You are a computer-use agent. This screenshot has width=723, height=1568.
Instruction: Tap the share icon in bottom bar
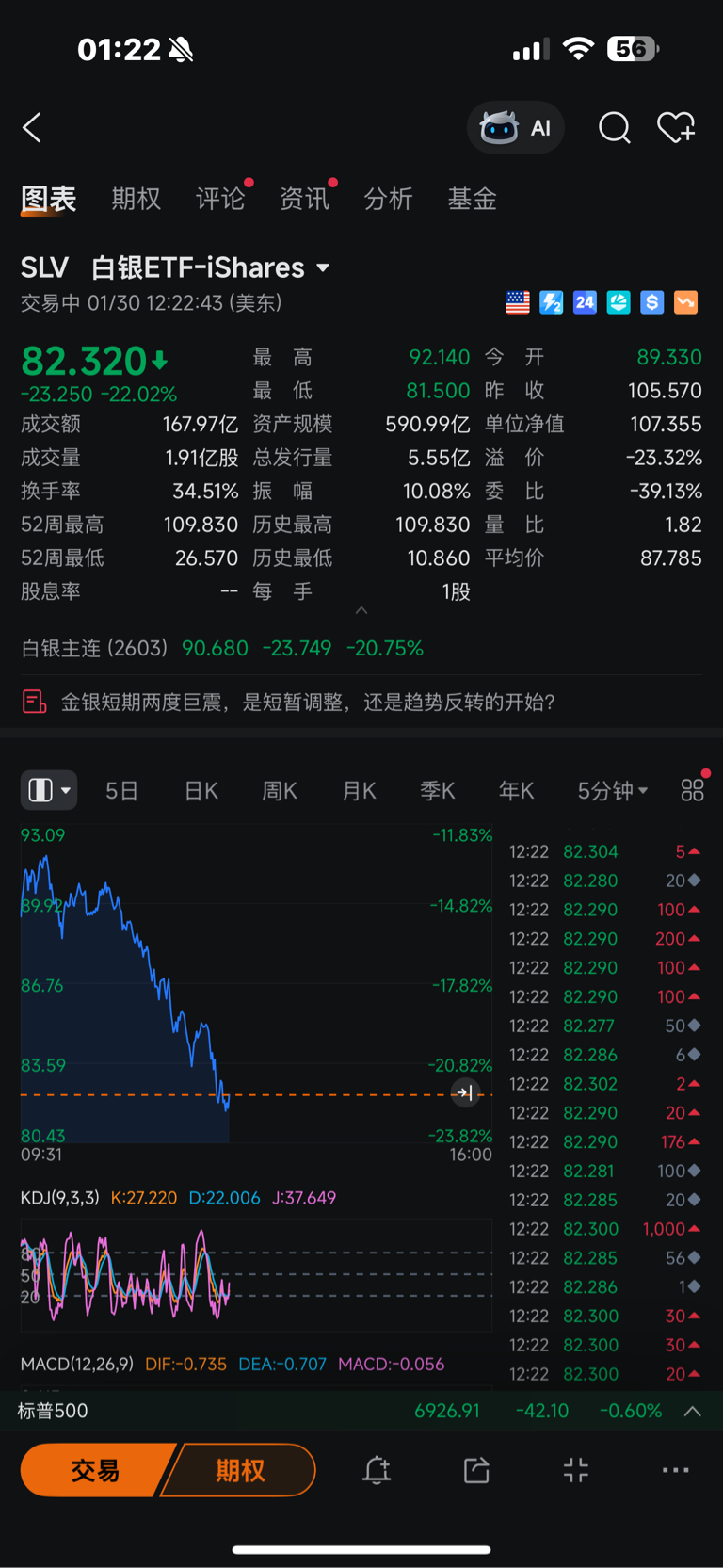[x=476, y=1470]
